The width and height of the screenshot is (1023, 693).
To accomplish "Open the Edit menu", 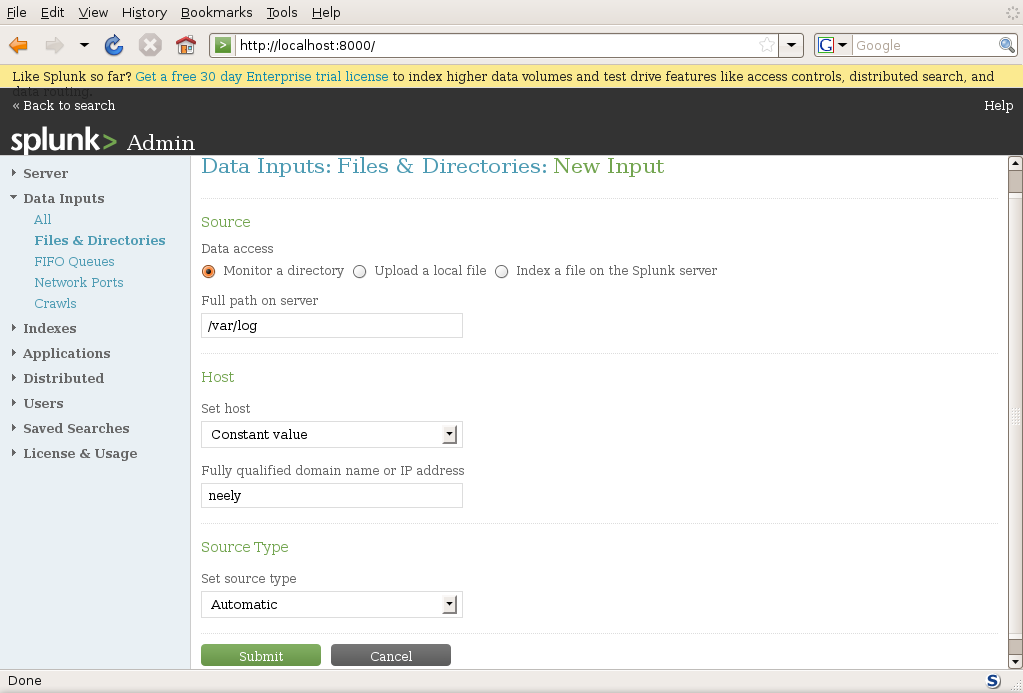I will tap(52, 12).
